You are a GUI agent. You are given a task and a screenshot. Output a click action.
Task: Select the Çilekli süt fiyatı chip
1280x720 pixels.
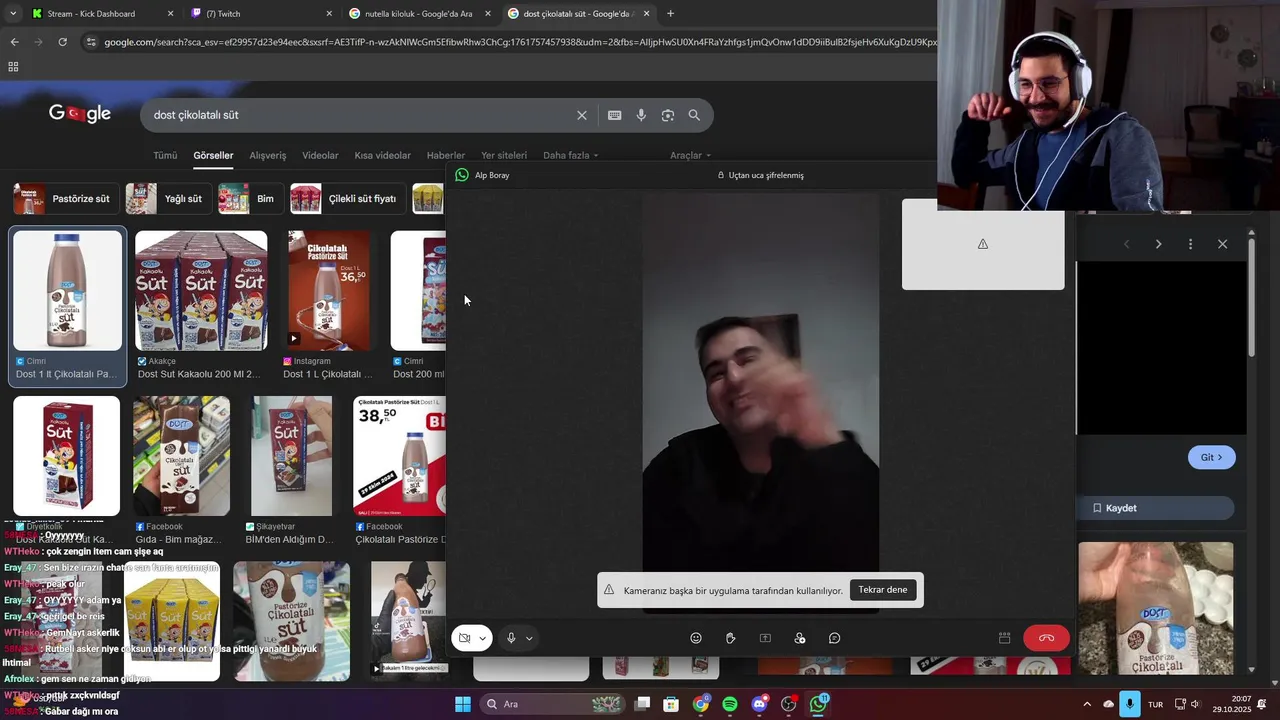click(347, 198)
